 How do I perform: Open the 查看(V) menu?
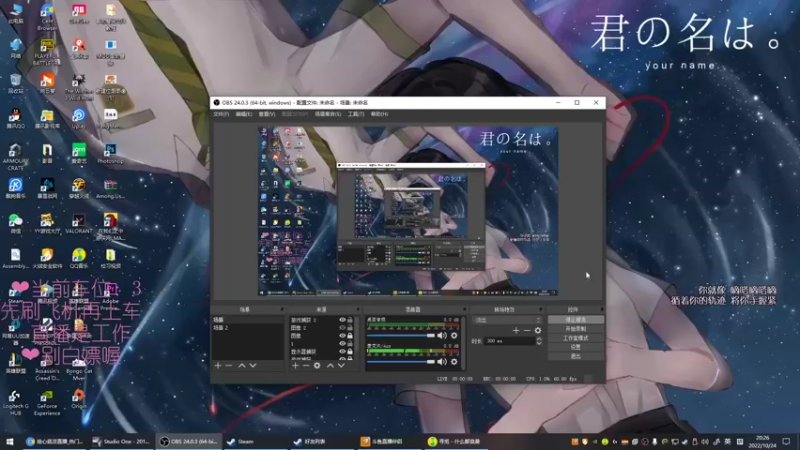click(267, 114)
